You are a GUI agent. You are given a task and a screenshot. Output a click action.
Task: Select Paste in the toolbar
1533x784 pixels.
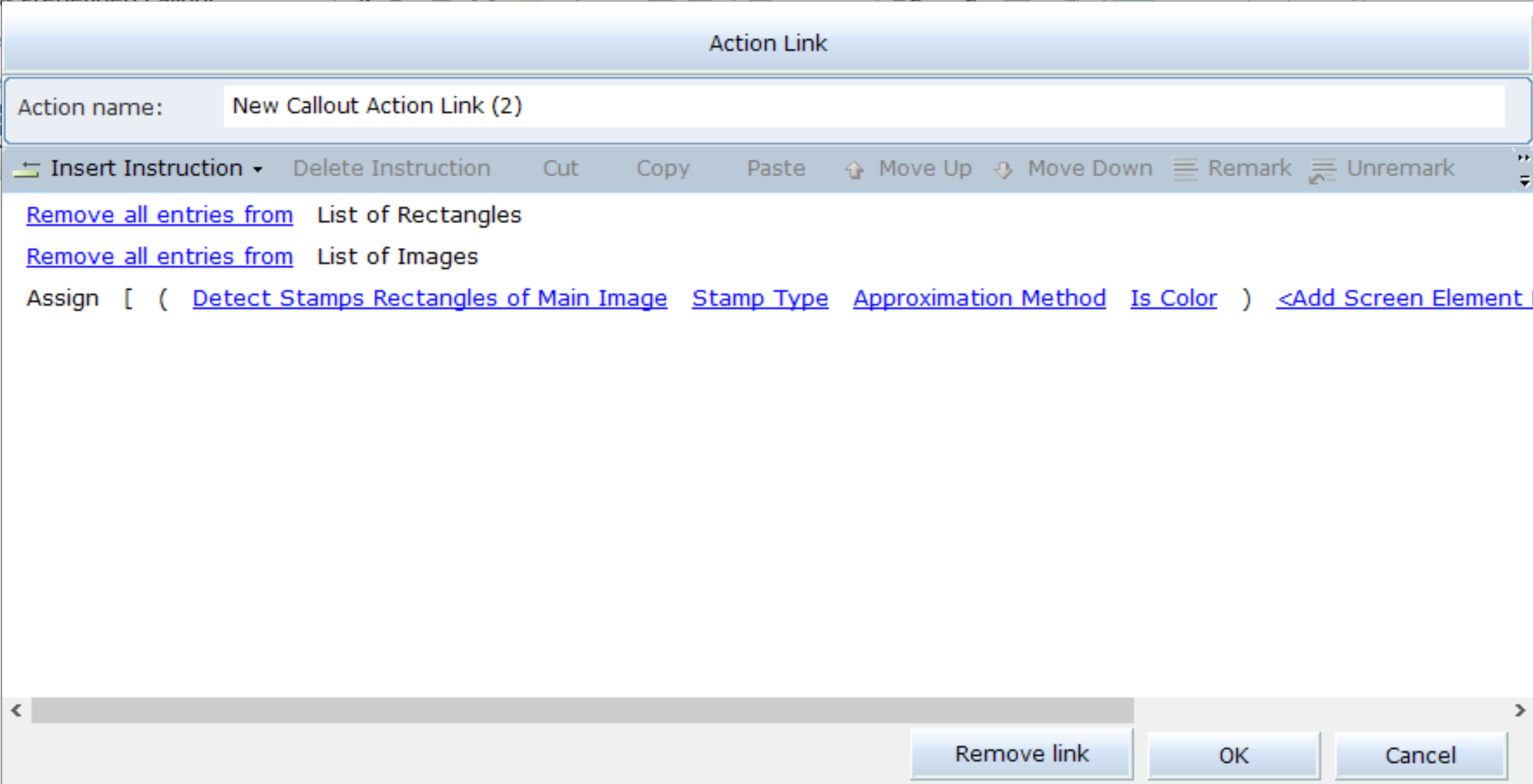coord(775,168)
